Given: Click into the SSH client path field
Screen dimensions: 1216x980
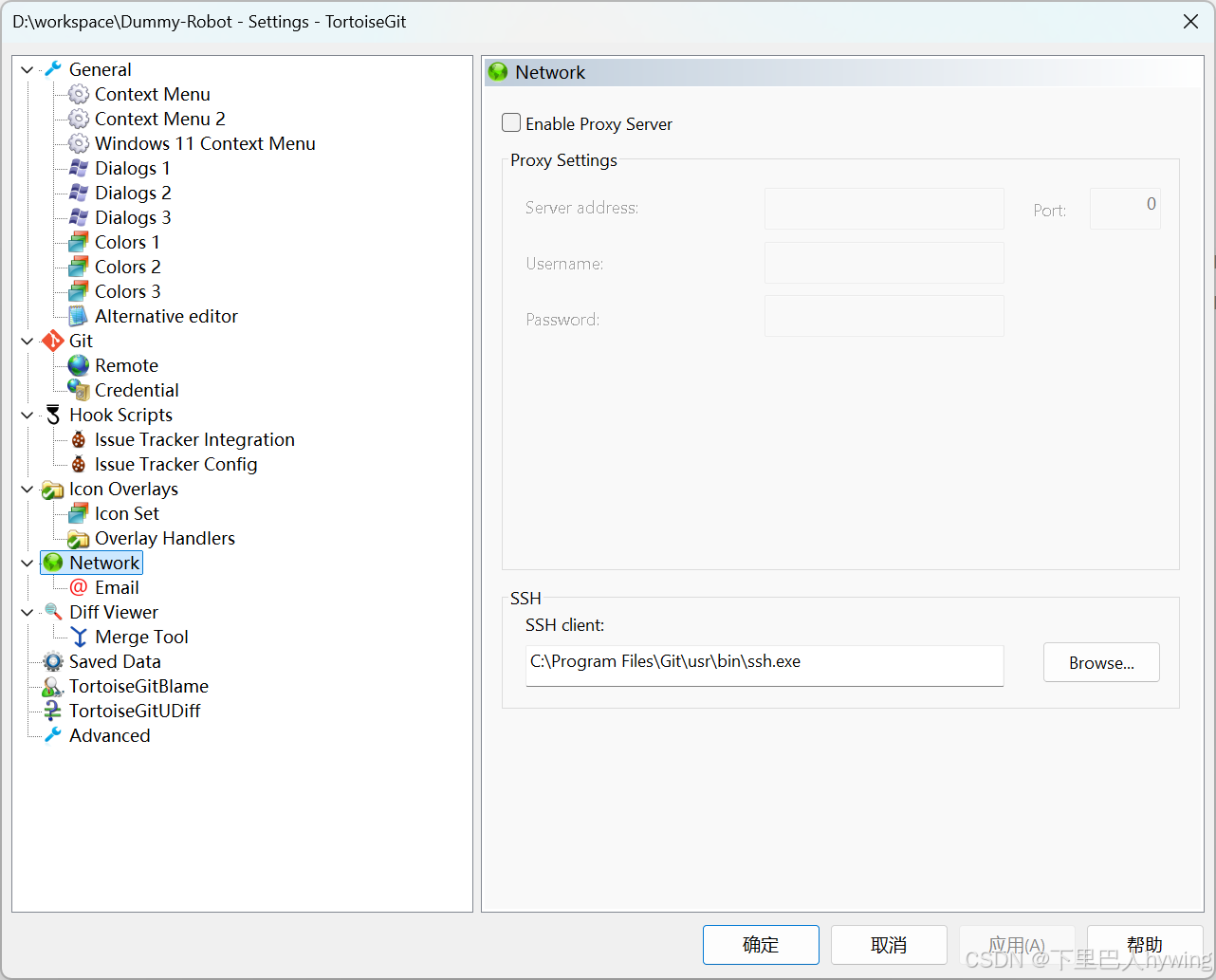Looking at the screenshot, I should click(x=765, y=665).
